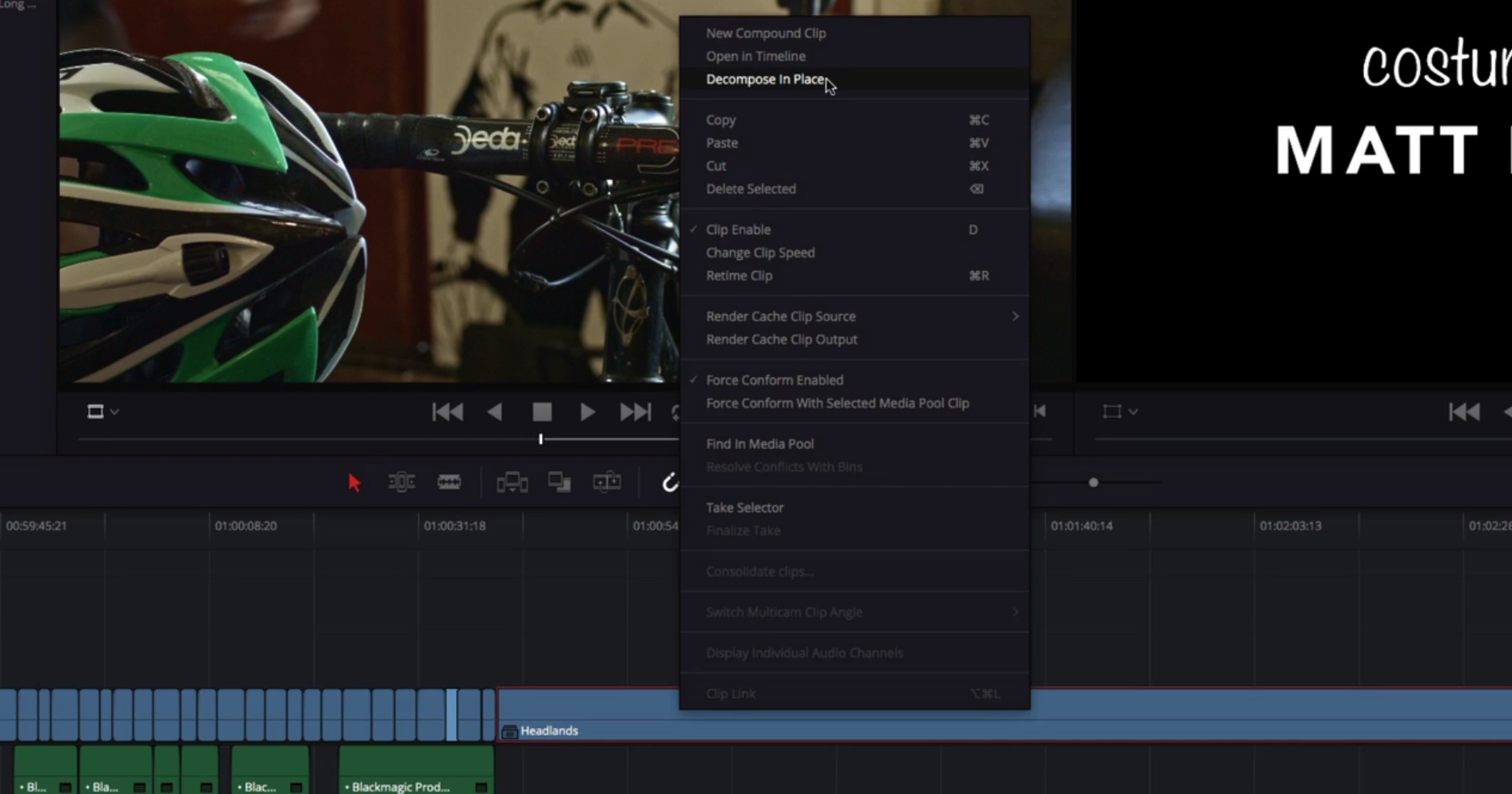Click the timeline zoom slider handle
The width and height of the screenshot is (1512, 794).
(x=1093, y=482)
